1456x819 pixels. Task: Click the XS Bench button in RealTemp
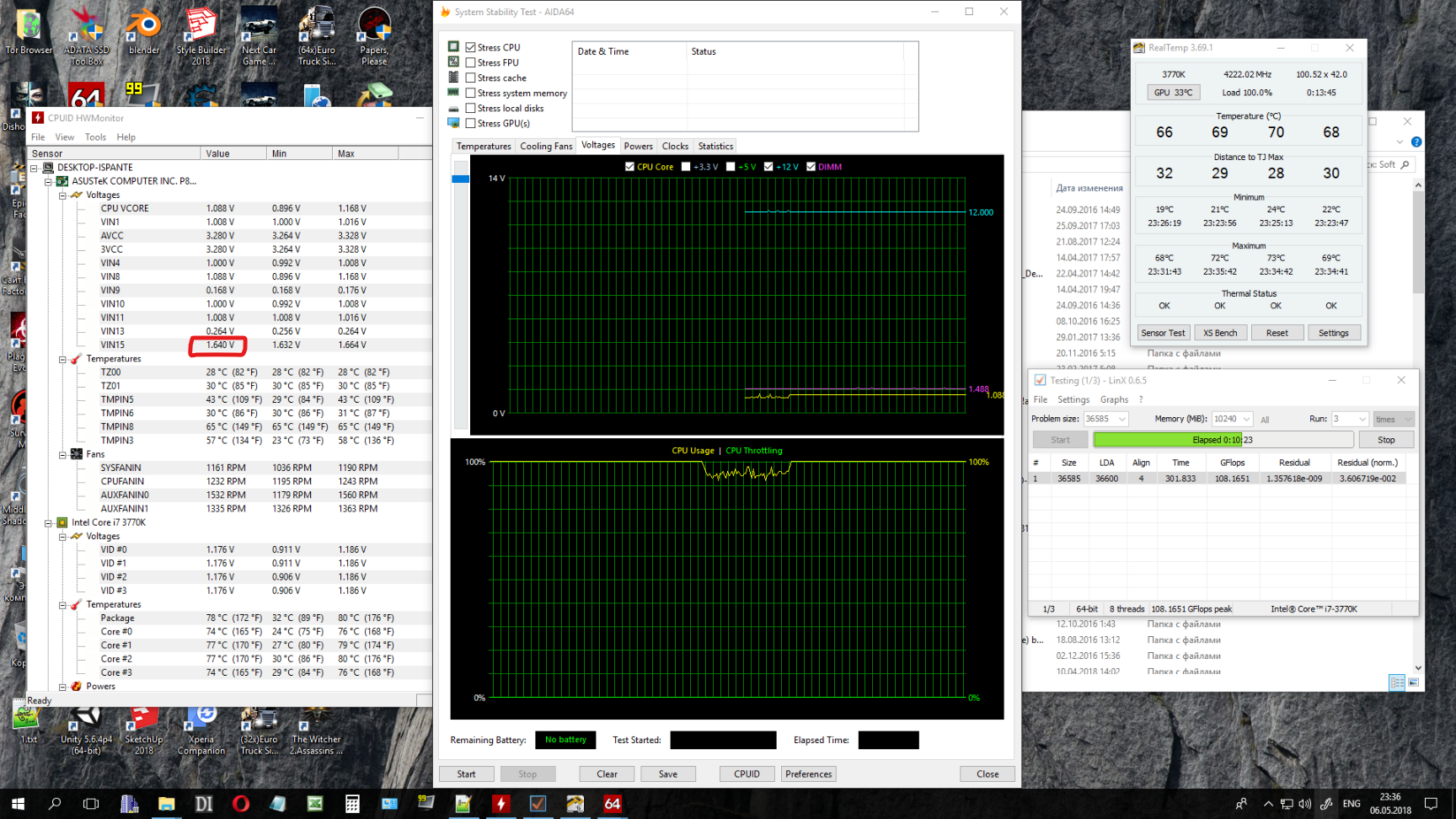[1219, 333]
